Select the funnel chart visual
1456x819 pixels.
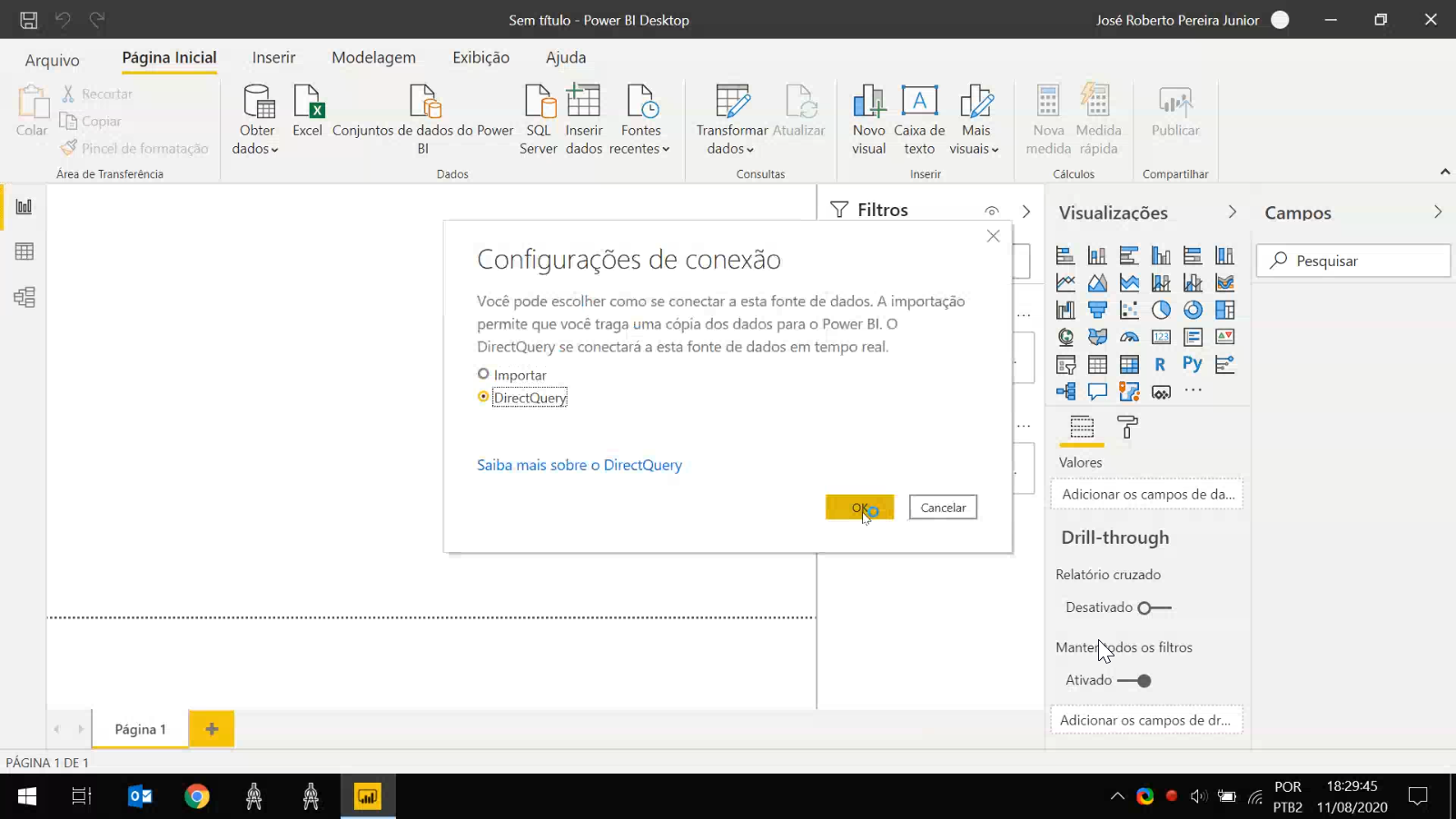[x=1097, y=310]
